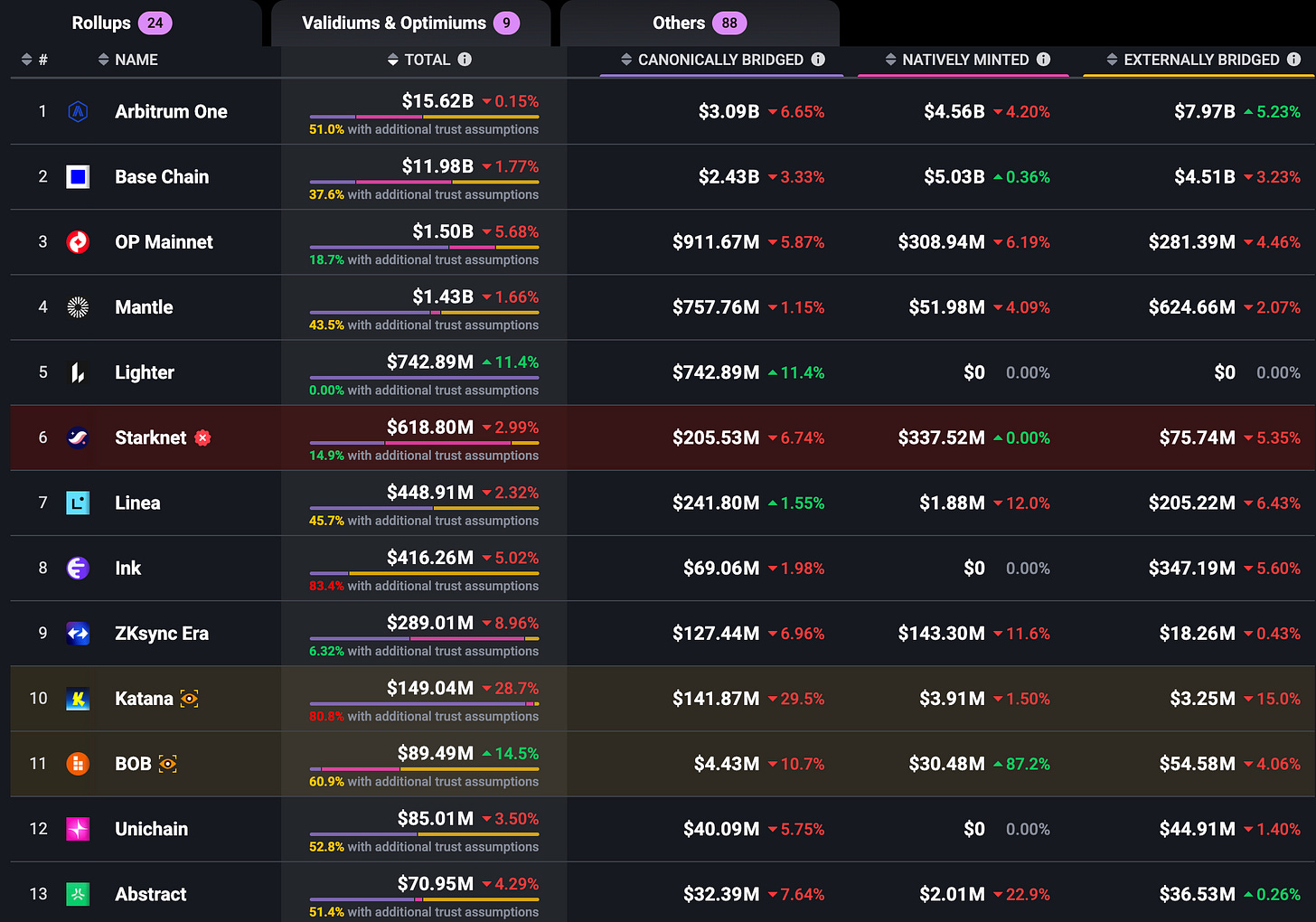The image size is (1316, 922).
Task: Open the Lighter project link
Action: pos(145,372)
